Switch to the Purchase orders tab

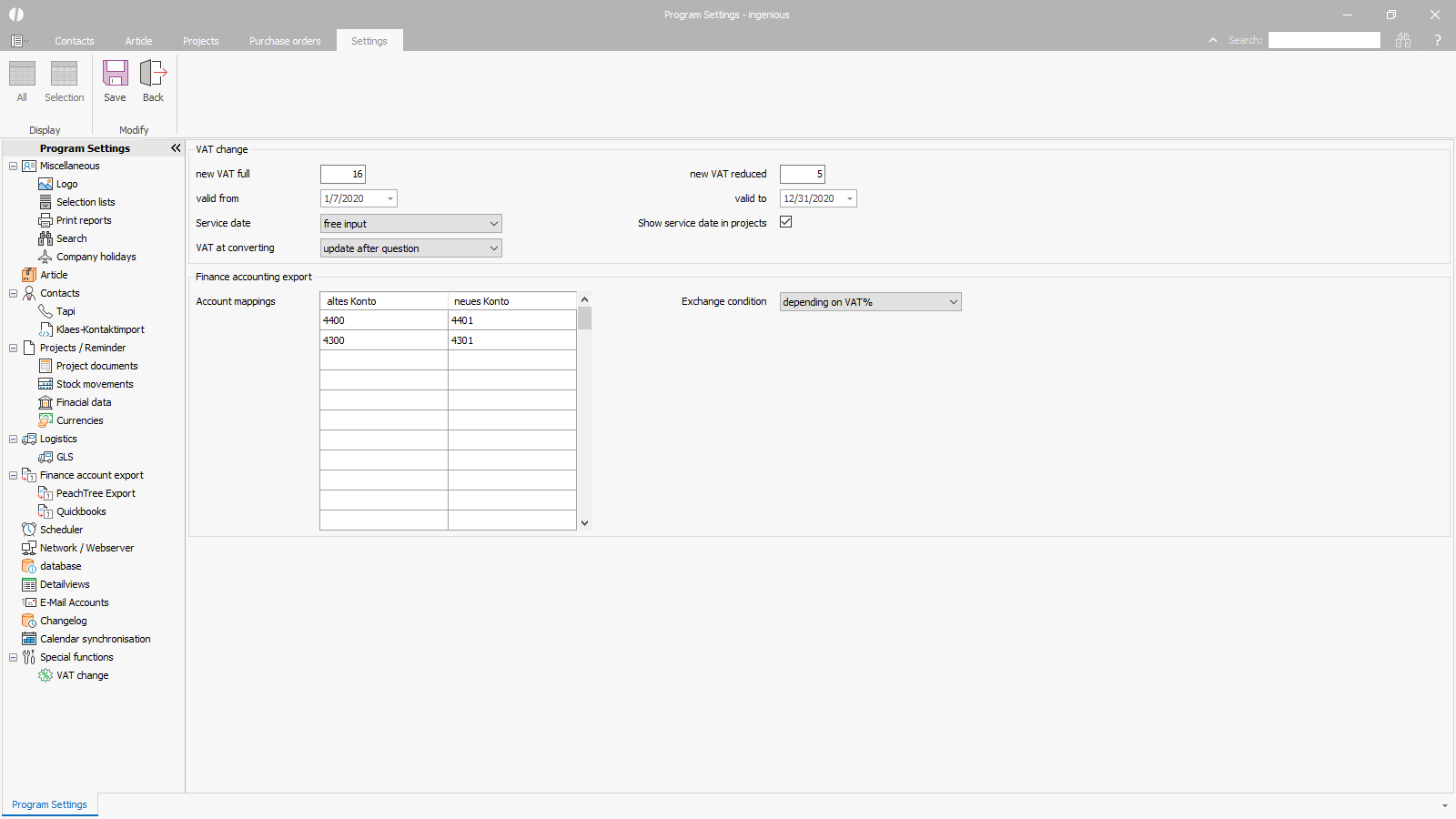[x=285, y=41]
